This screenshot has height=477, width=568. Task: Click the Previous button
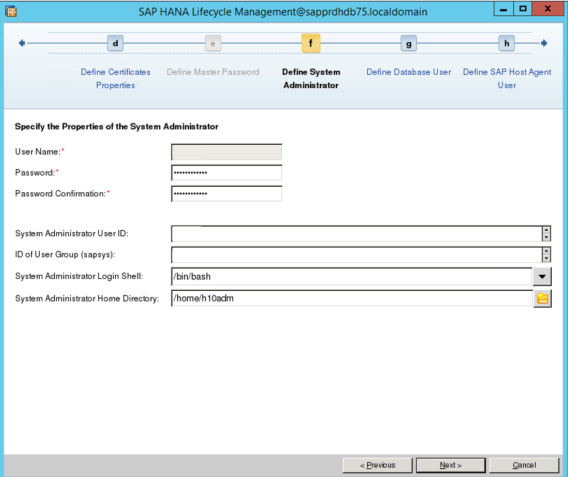point(377,465)
